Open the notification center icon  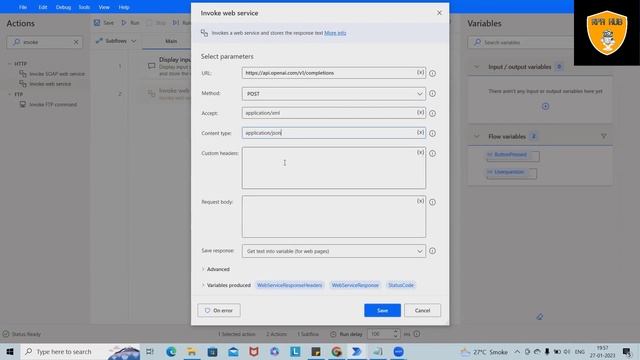pyautogui.click(x=627, y=351)
